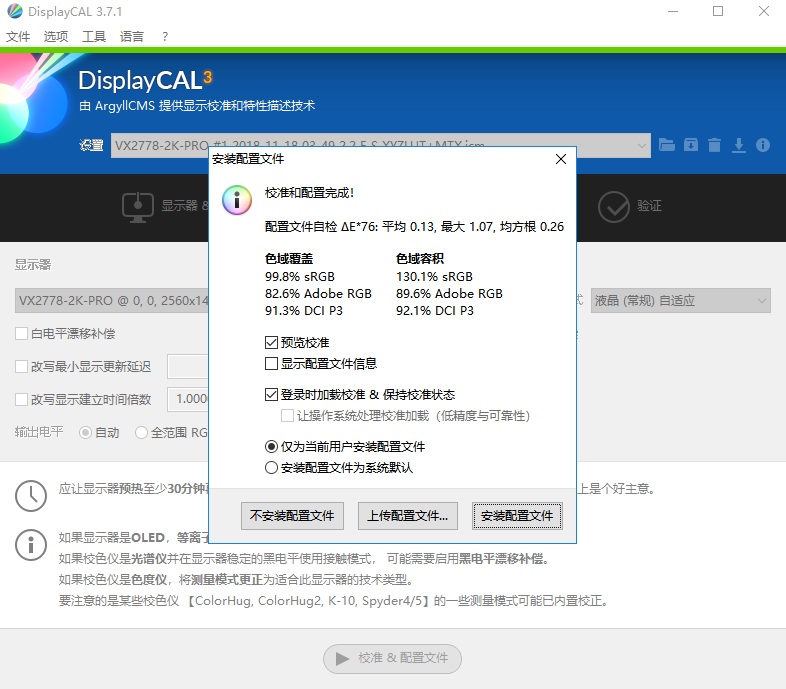Click the install profile download icon
This screenshot has height=689, width=786.
(x=738, y=145)
